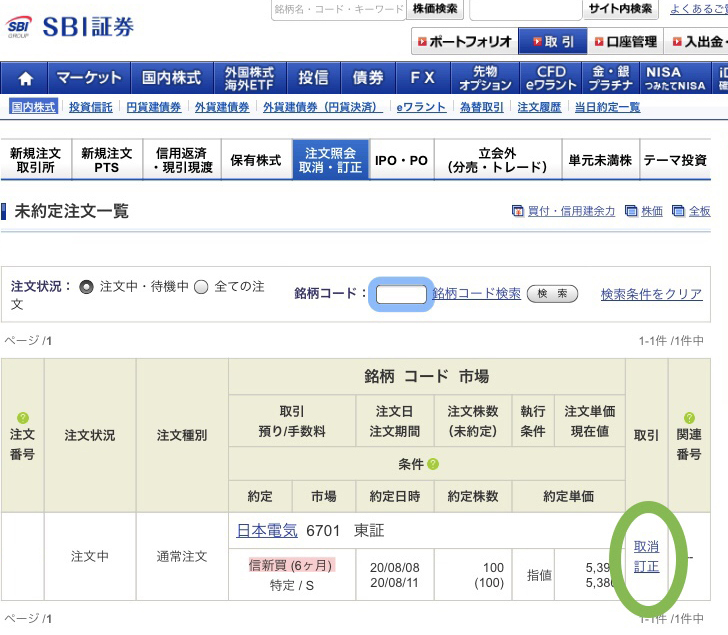Image resolution: width=728 pixels, height=635 pixels.
Task: Click the 買付・信用建余力 window icon
Action: [x=517, y=211]
